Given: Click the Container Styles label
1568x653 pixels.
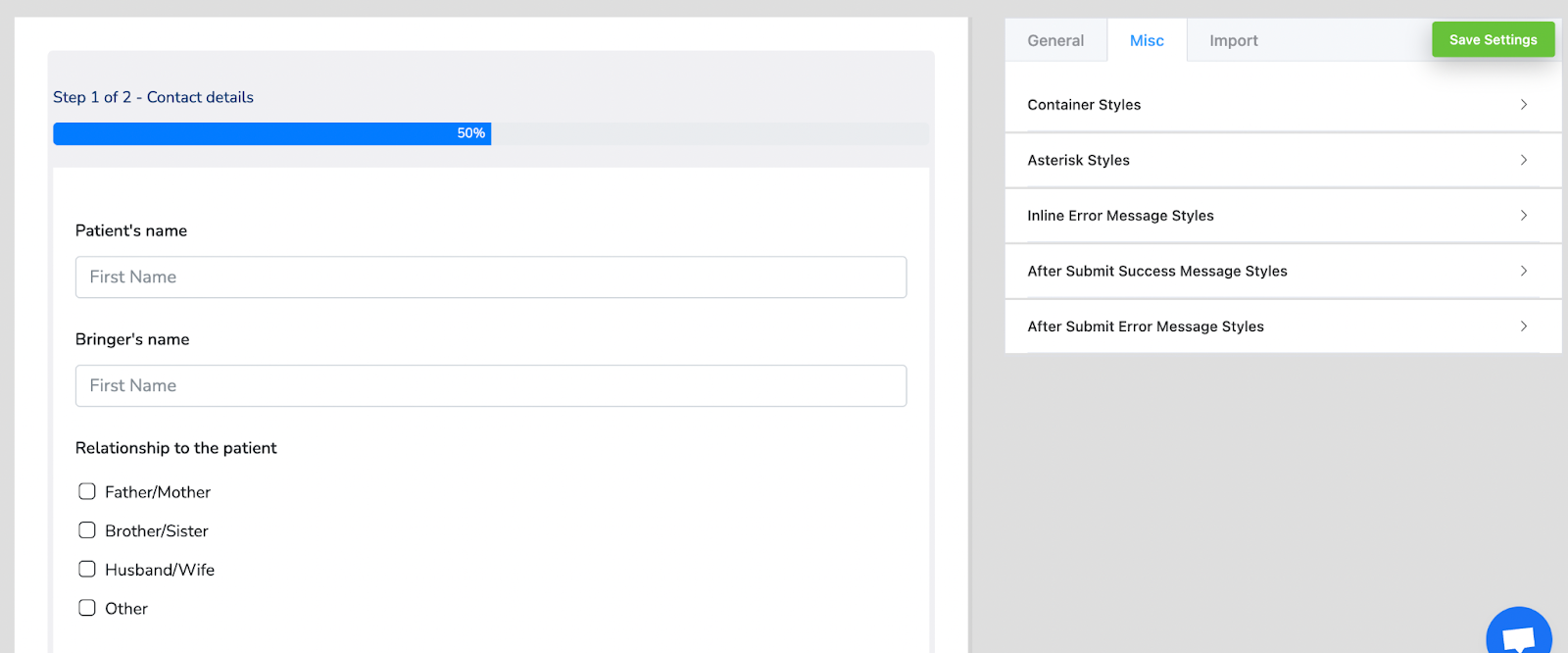Looking at the screenshot, I should 1084,105.
